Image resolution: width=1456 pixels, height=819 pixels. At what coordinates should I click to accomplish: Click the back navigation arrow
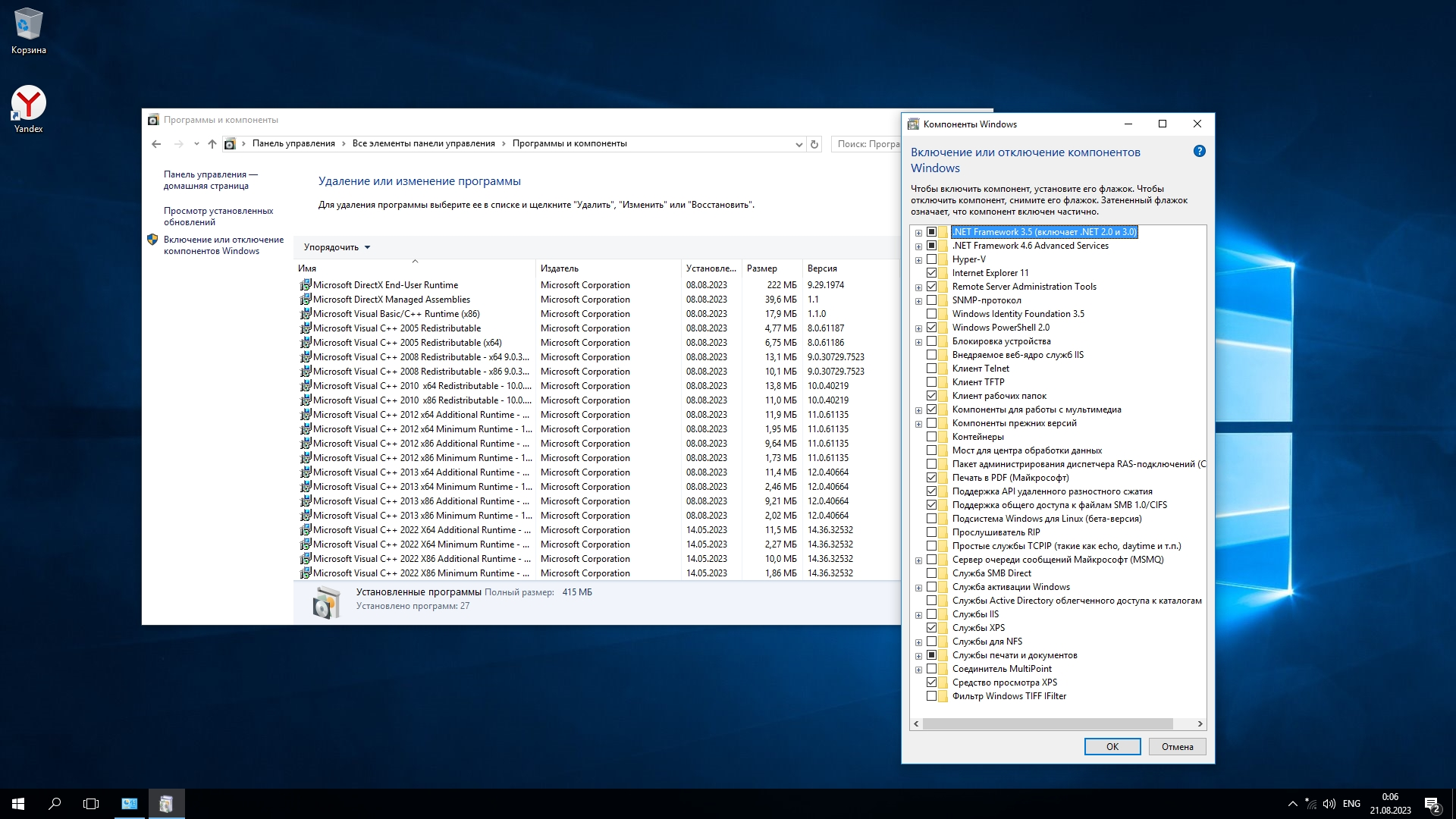[156, 144]
